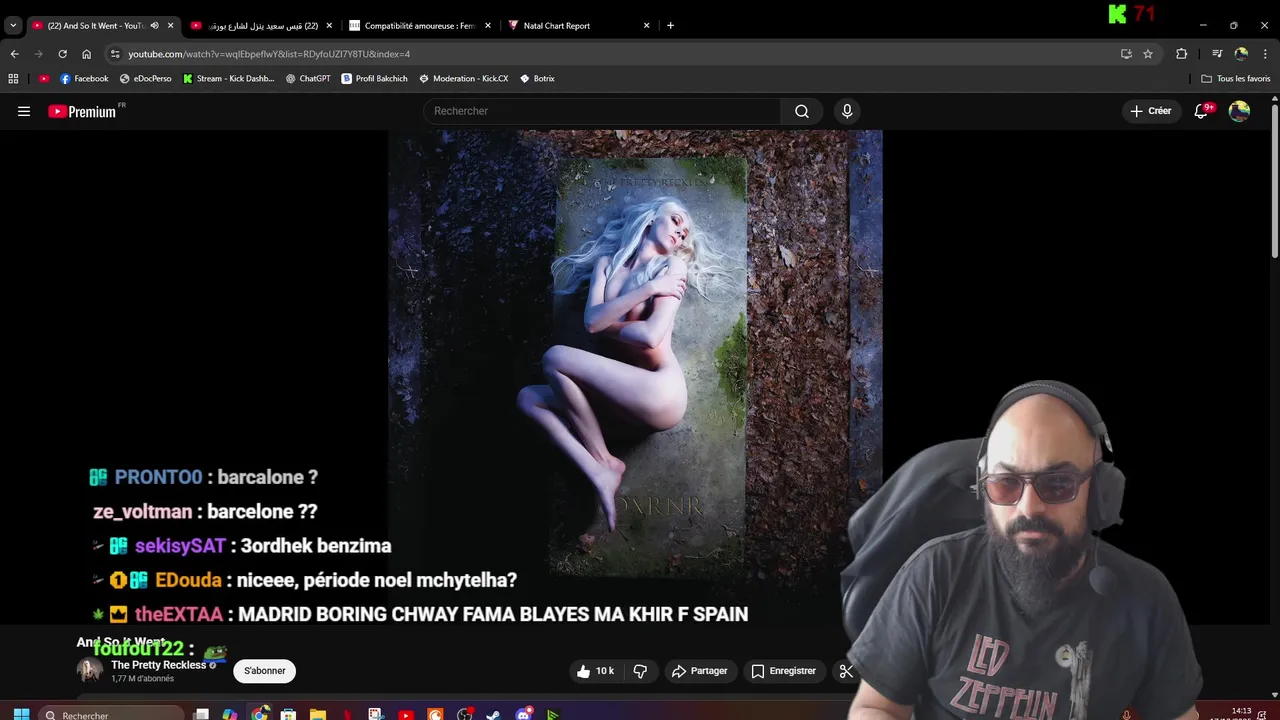
Task: Open YouTube notifications bell
Action: 1202,111
